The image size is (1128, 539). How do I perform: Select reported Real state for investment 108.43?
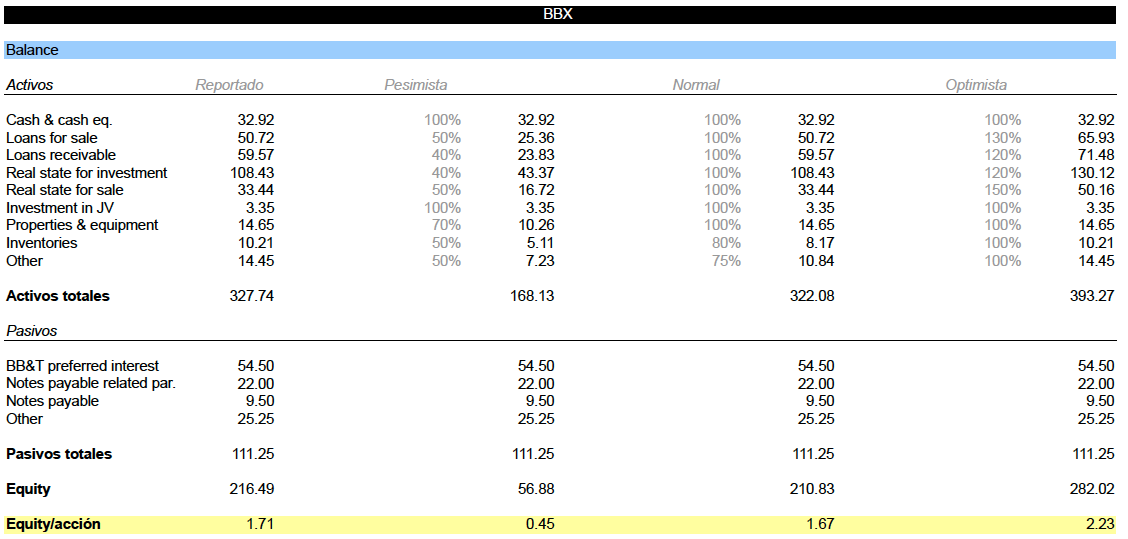point(252,173)
